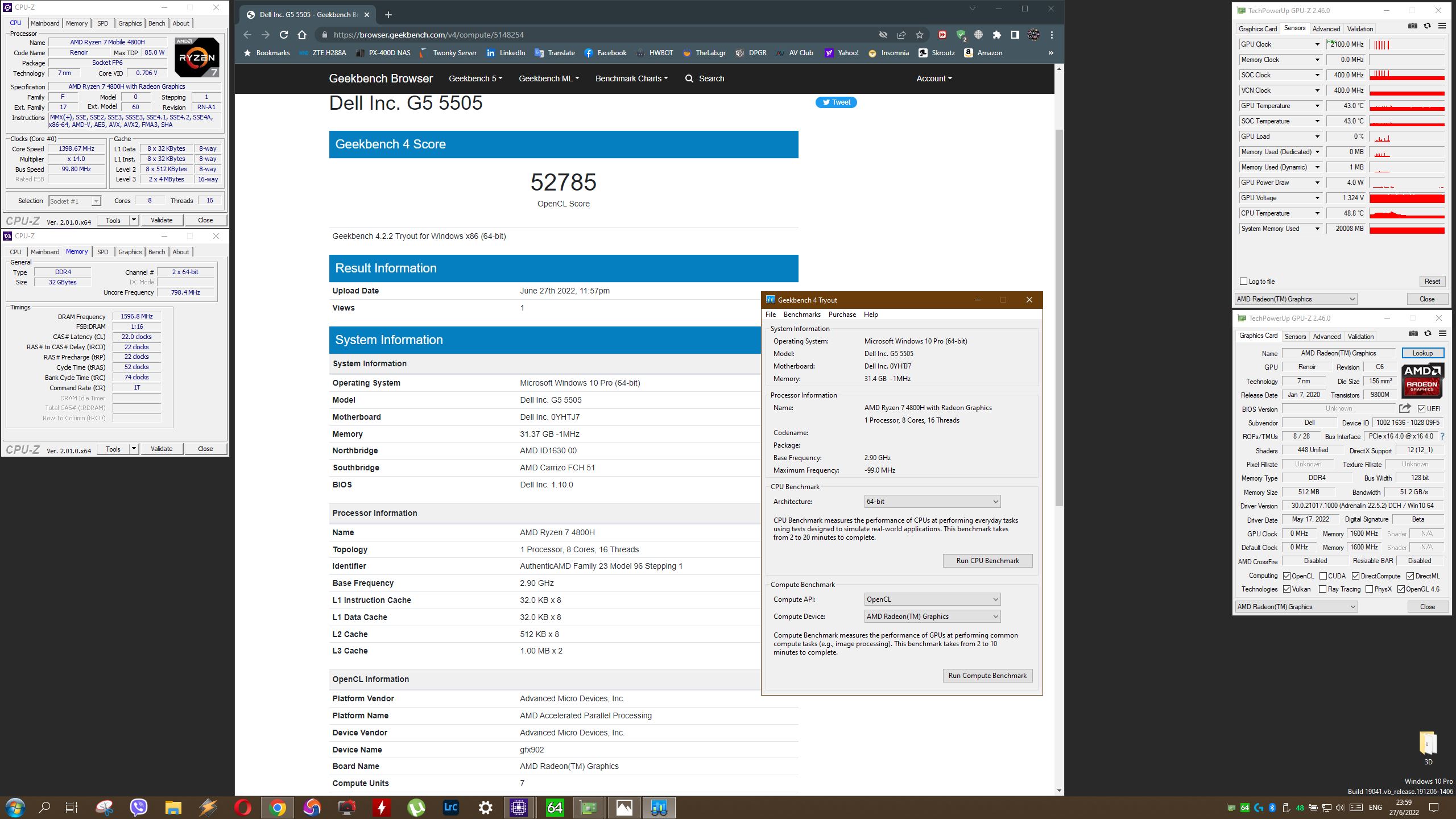Open Settings gear in taskbar
This screenshot has width=1456, height=819.
pyautogui.click(x=485, y=808)
